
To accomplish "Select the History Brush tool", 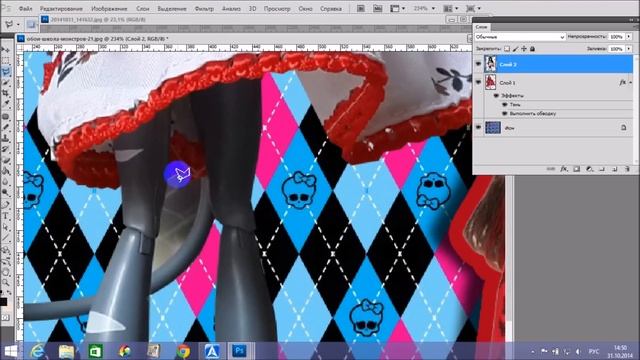I will tap(6, 149).
